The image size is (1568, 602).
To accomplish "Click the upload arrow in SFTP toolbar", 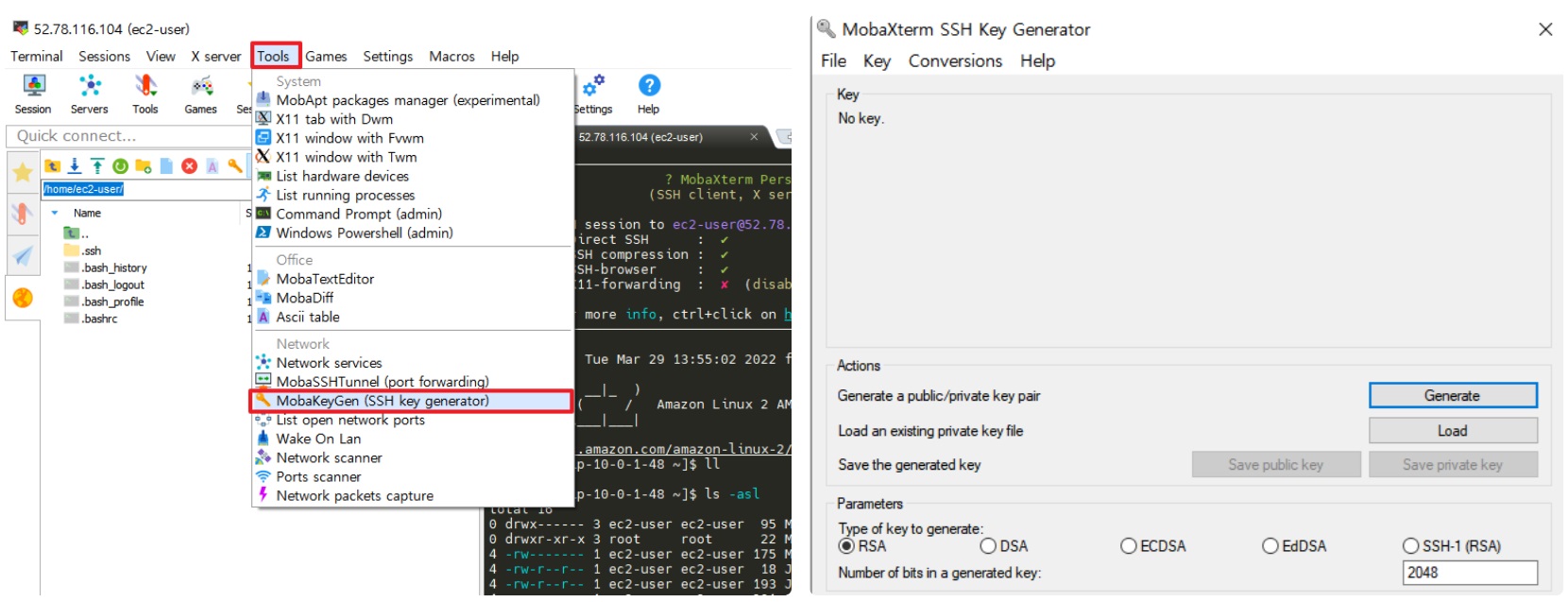I will (97, 166).
